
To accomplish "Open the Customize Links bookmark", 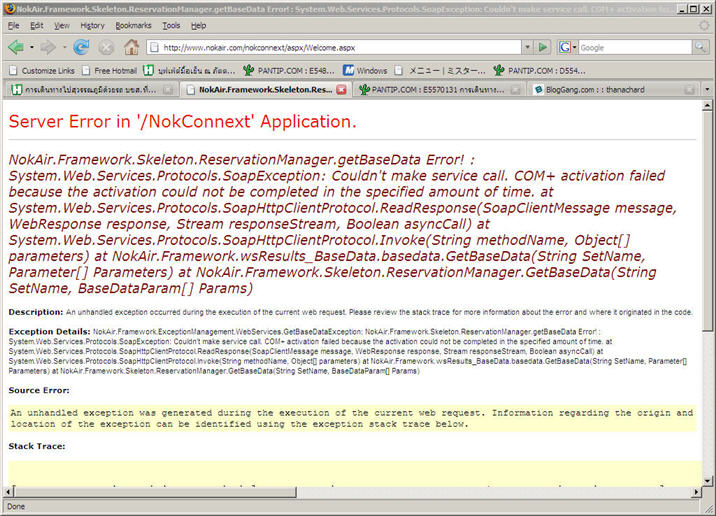I will [42, 71].
